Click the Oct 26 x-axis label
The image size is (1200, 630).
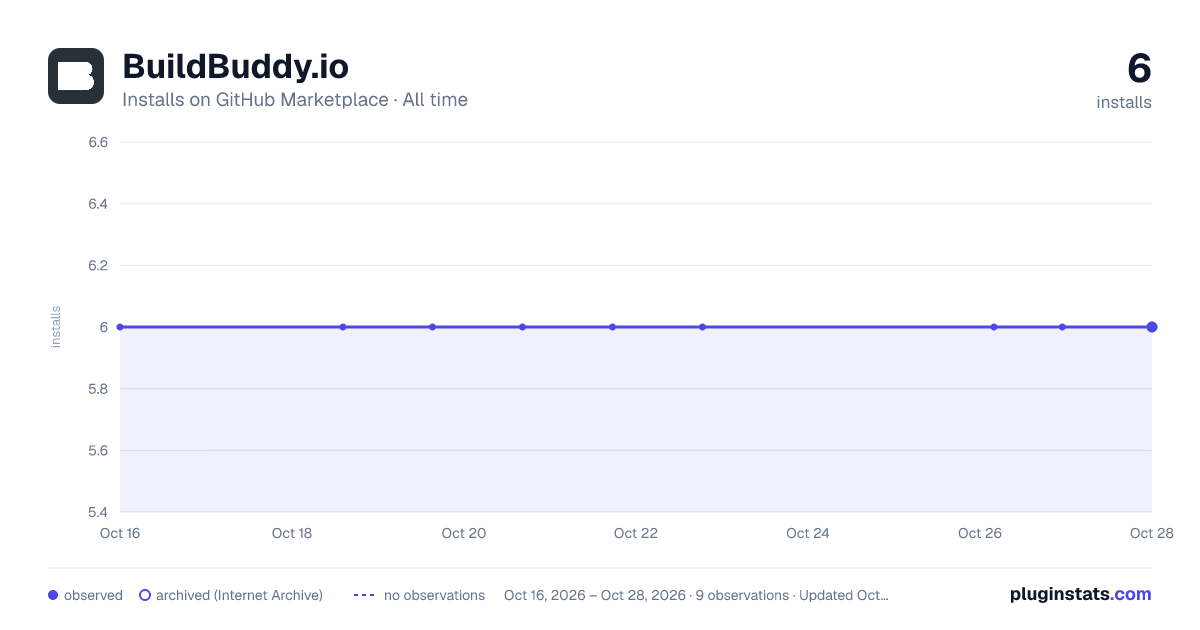click(980, 533)
